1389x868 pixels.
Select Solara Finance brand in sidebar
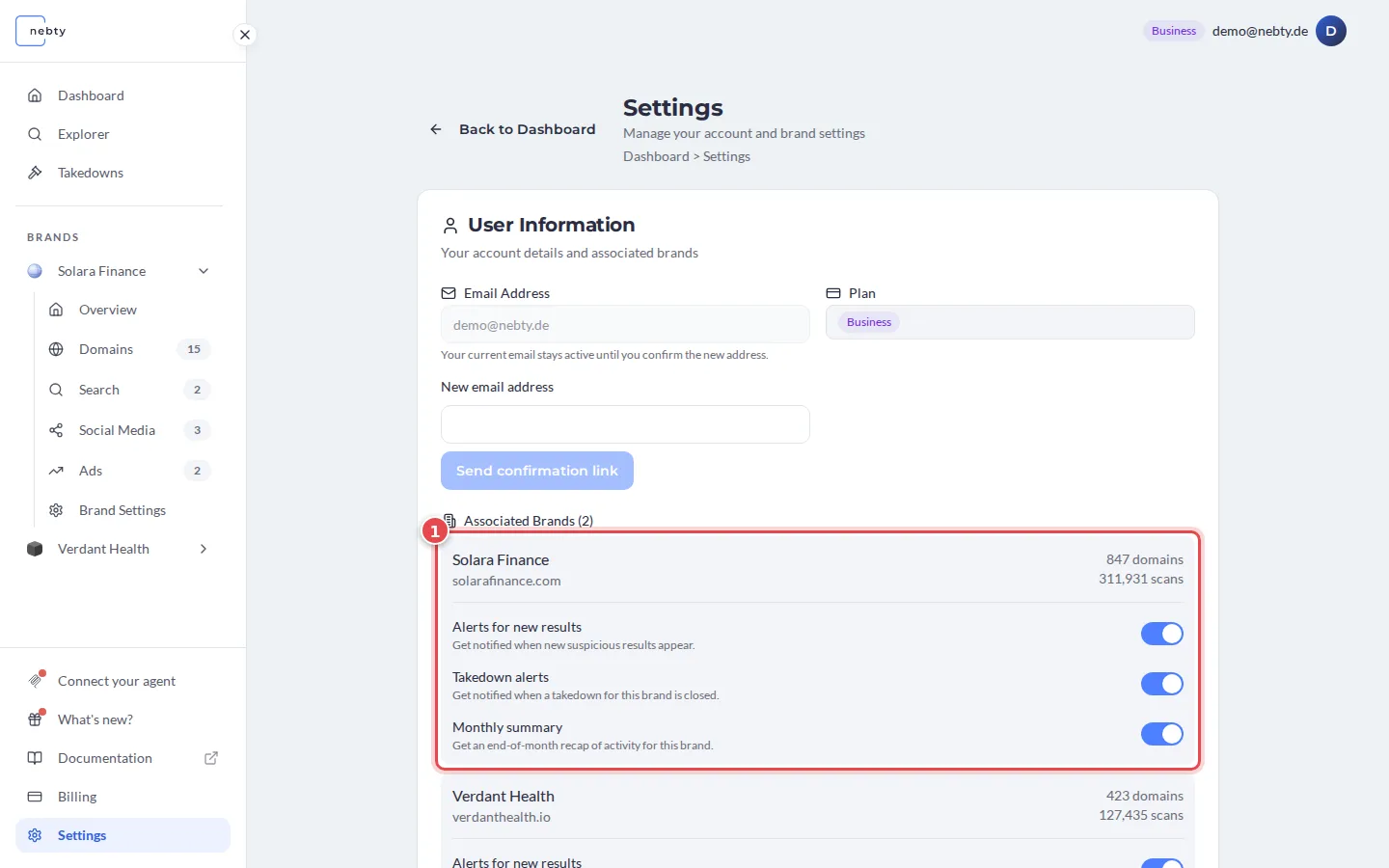coord(101,271)
